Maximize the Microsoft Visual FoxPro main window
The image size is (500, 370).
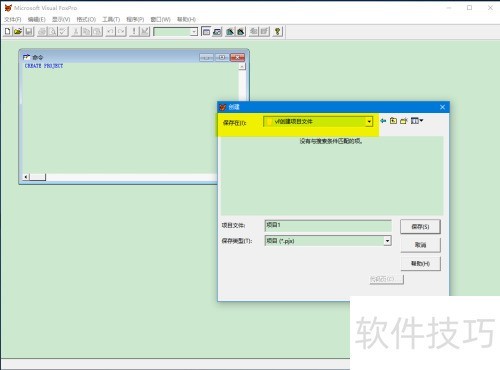click(x=469, y=8)
